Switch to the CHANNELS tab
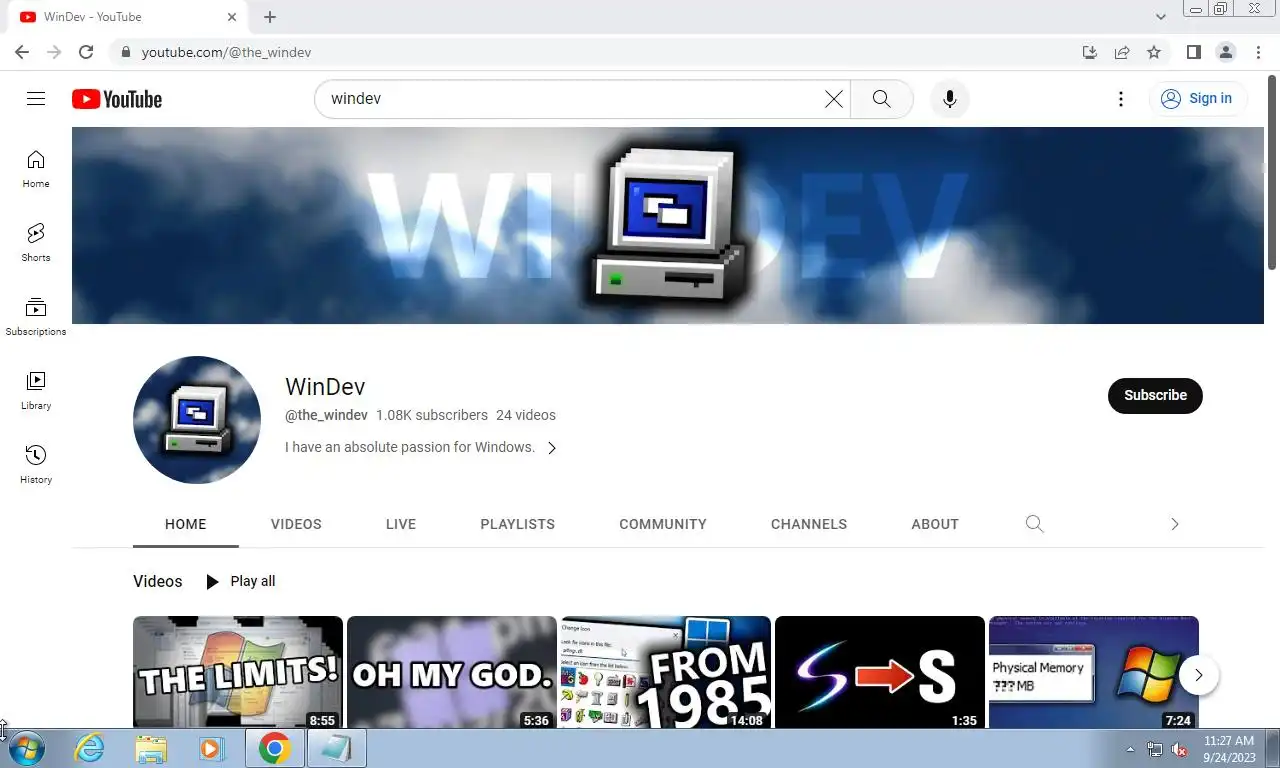This screenshot has height=768, width=1280. point(809,524)
